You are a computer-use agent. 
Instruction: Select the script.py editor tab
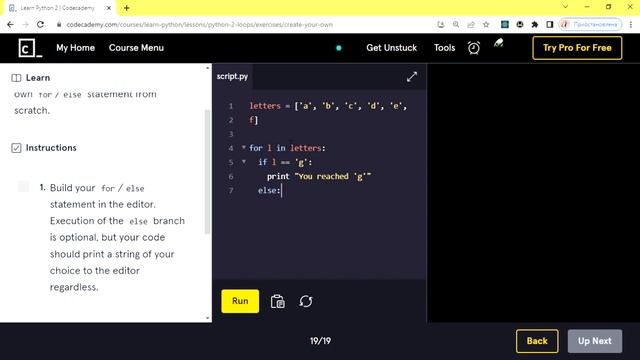(x=232, y=77)
